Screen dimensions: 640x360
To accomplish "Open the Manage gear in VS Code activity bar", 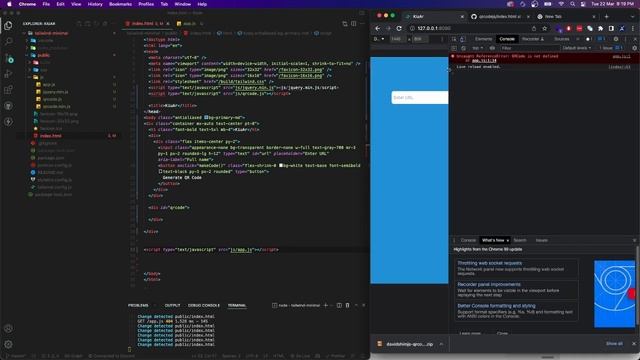I will point(8,344).
